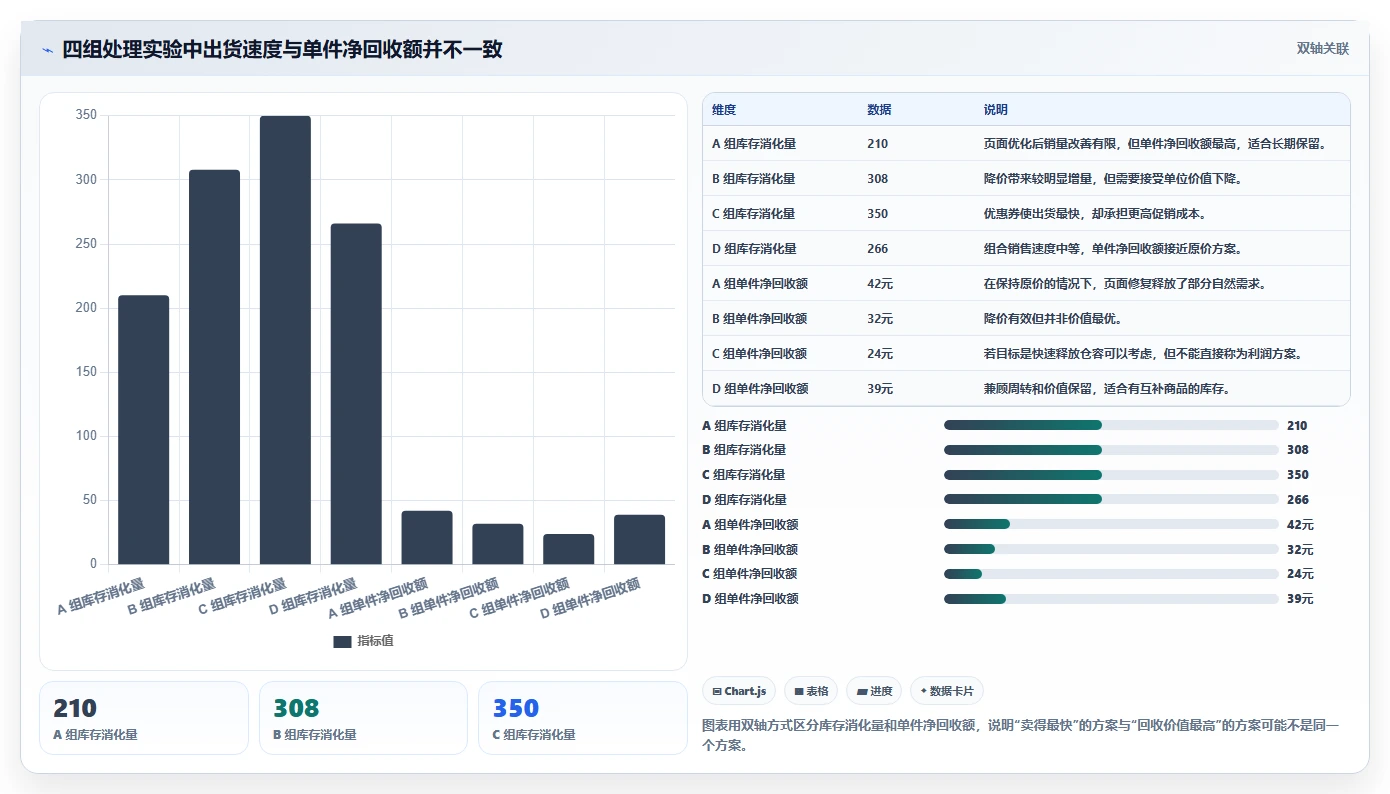Click progress bar for A 组单件净回收额
The width and height of the screenshot is (1390, 794).
click(x=1111, y=524)
